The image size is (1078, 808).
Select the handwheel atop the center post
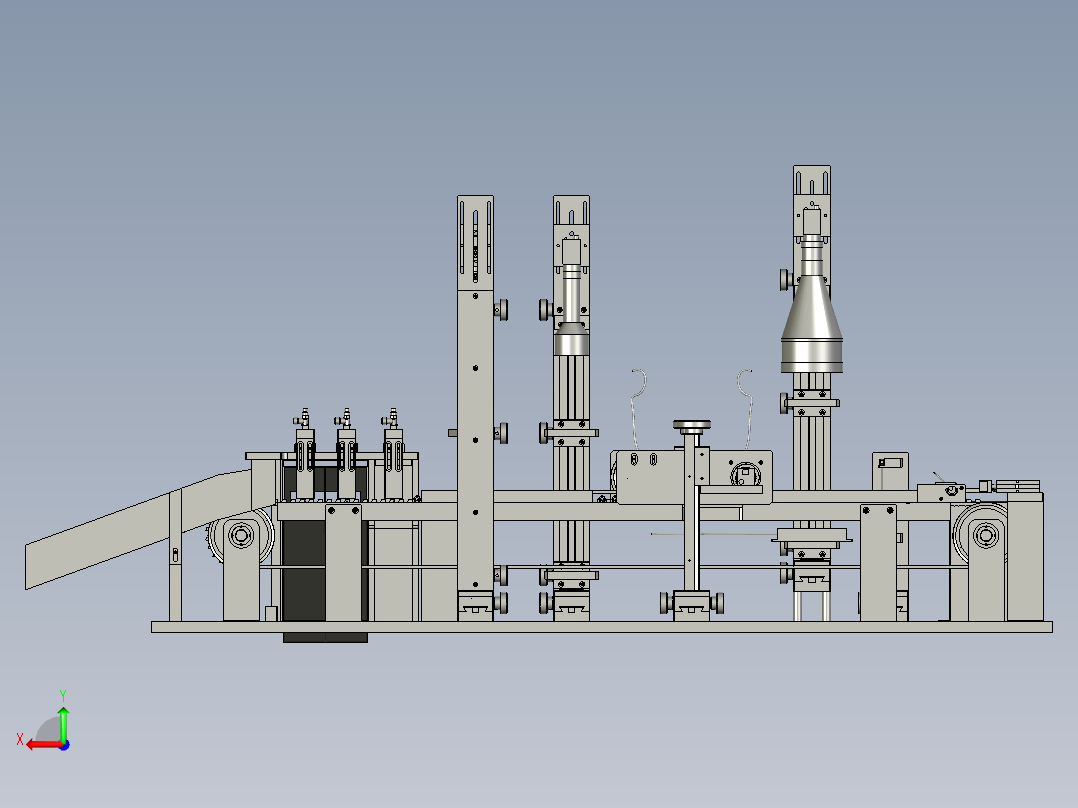tap(692, 425)
